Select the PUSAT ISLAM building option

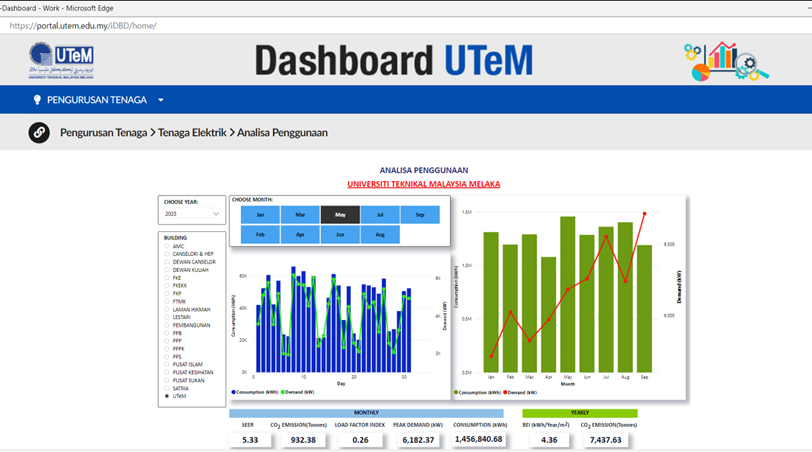pyautogui.click(x=167, y=364)
